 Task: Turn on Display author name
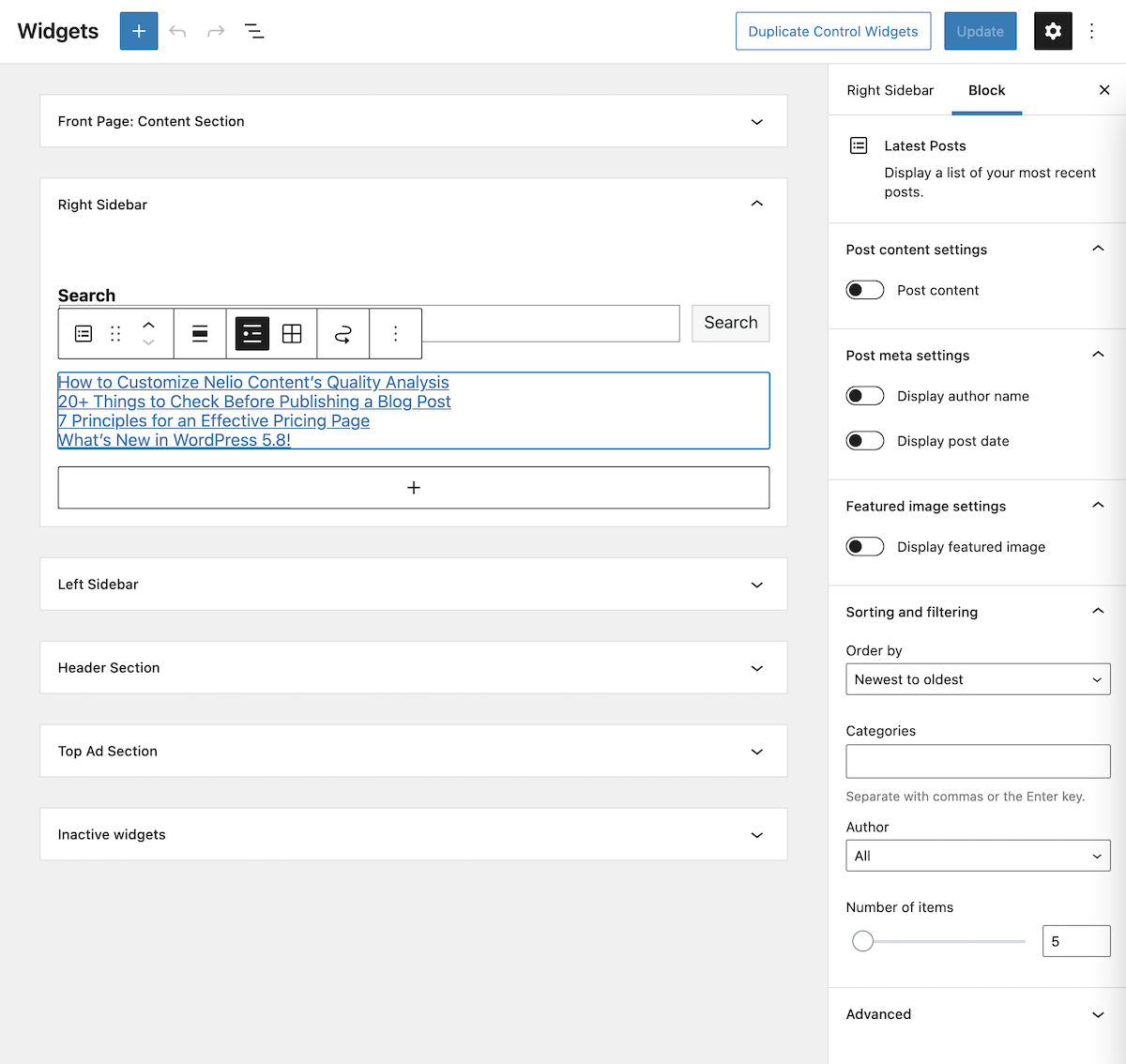tap(865, 396)
